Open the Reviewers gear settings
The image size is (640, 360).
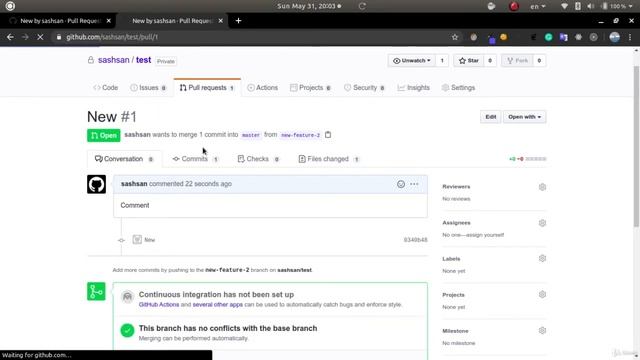[542, 187]
